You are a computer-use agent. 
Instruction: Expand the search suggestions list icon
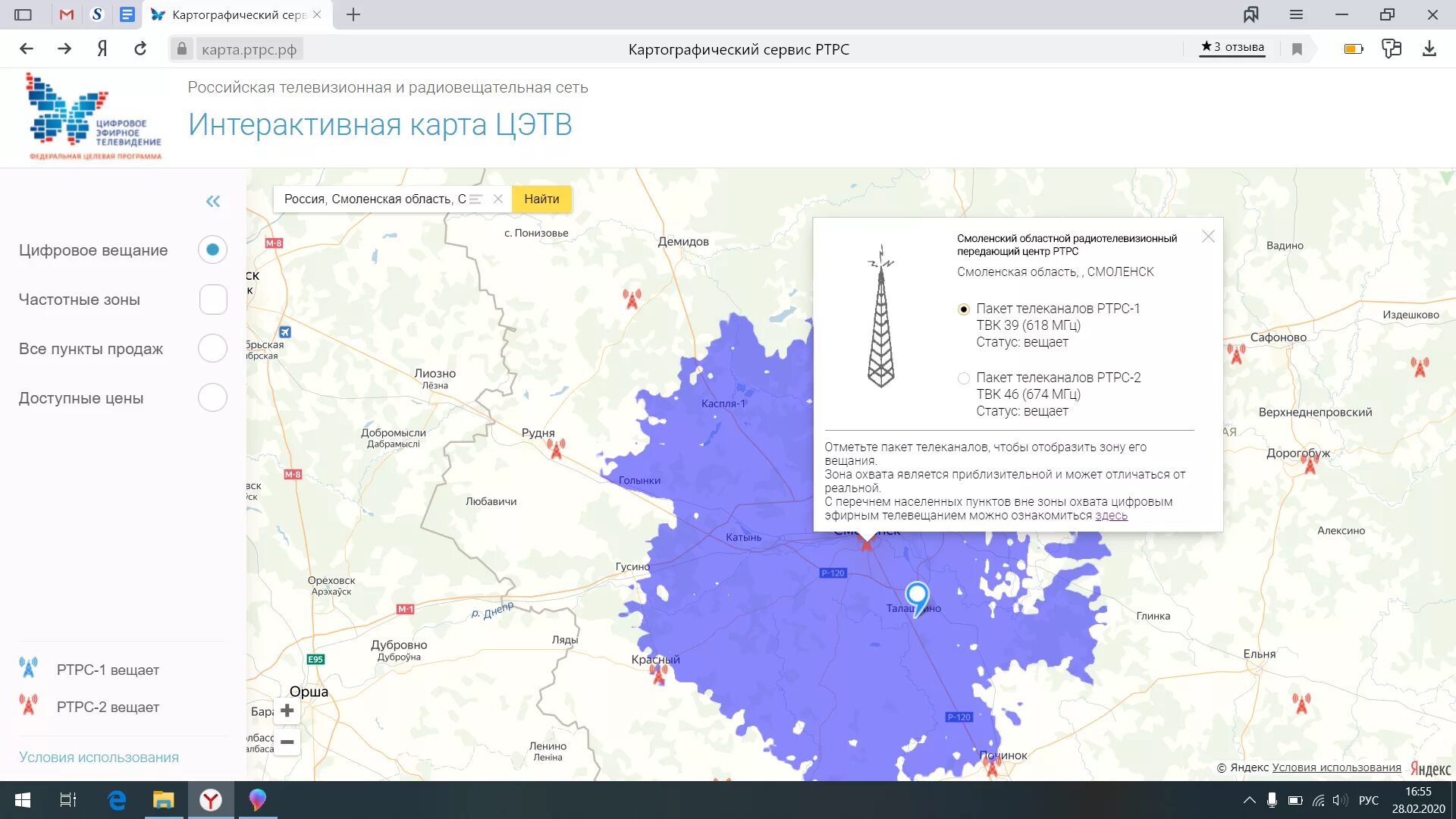476,199
